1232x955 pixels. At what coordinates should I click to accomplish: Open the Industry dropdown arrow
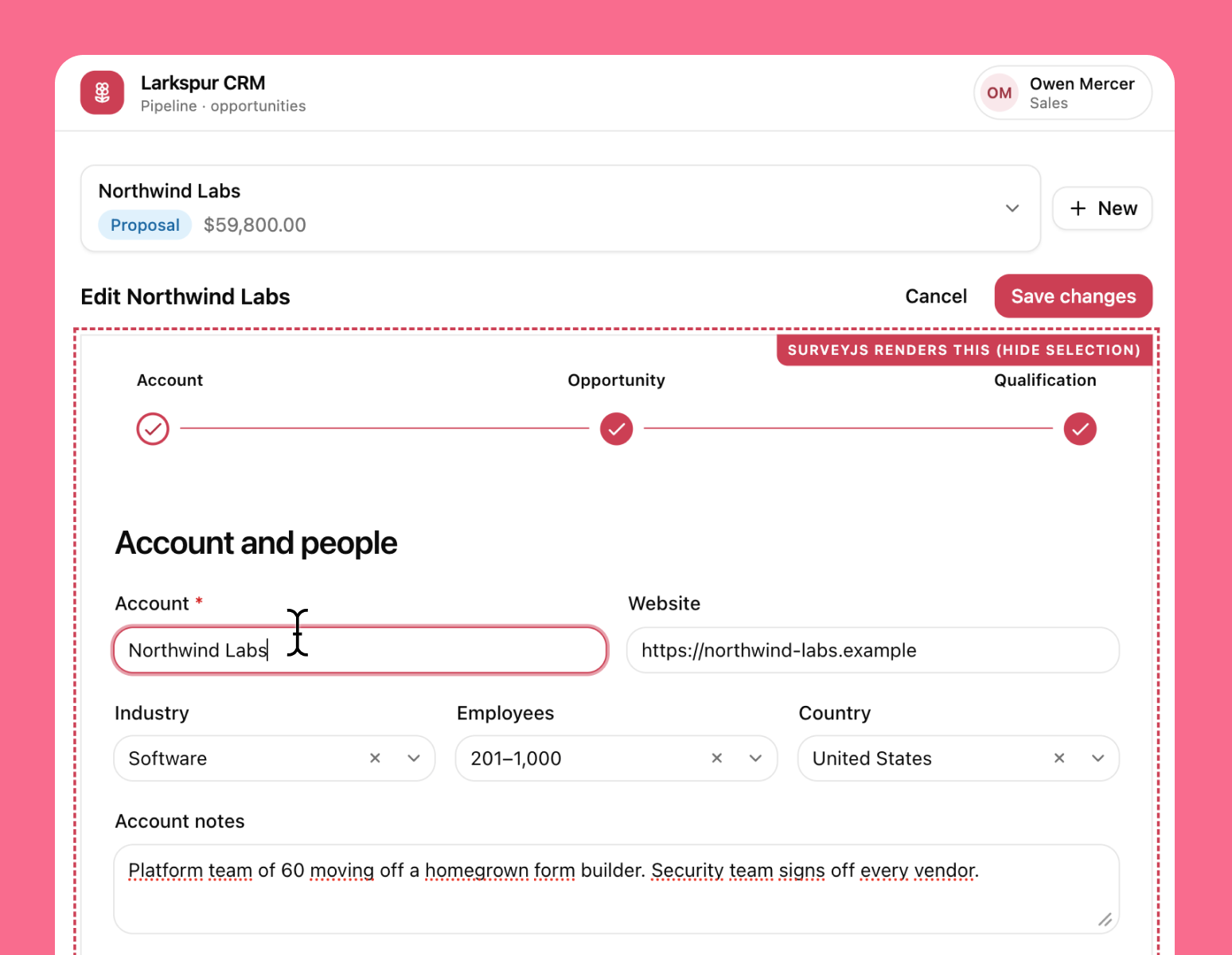pyautogui.click(x=414, y=758)
